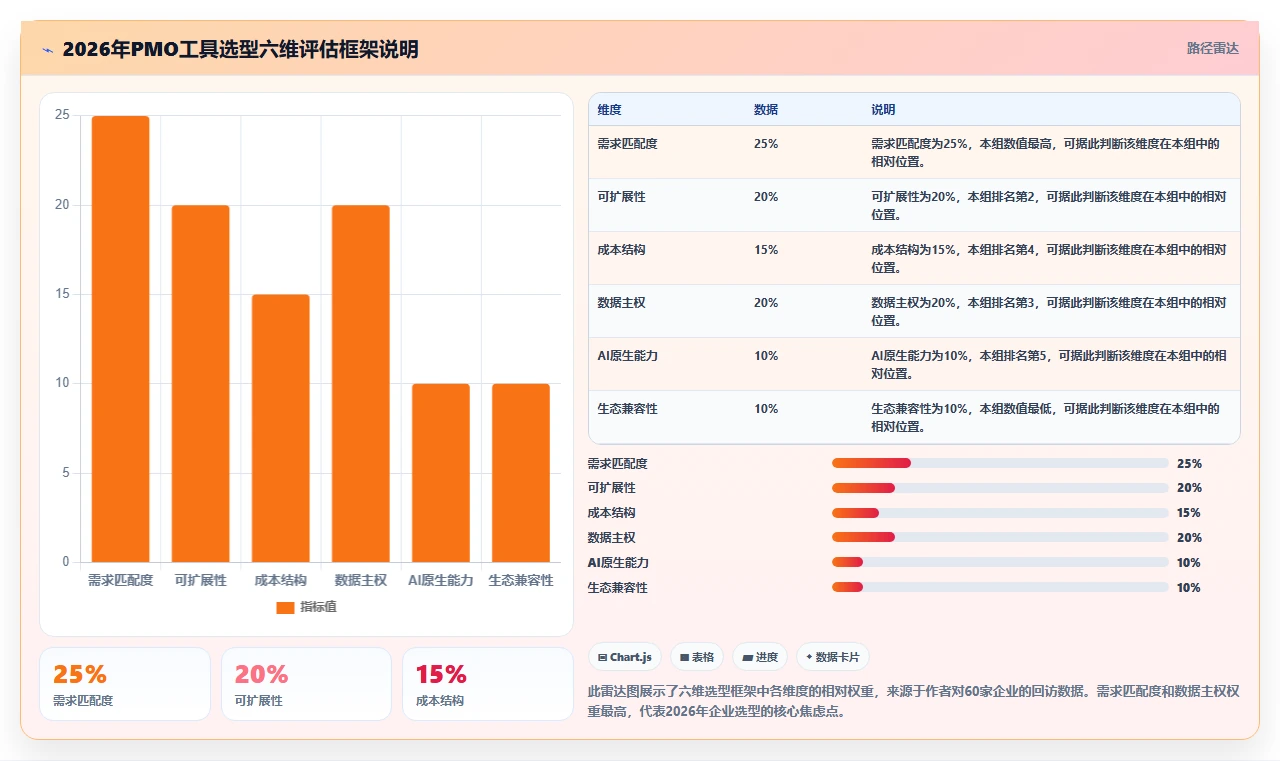This screenshot has height=761, width=1280.
Task: Click the 成本结构 table row name
Action: (x=621, y=250)
